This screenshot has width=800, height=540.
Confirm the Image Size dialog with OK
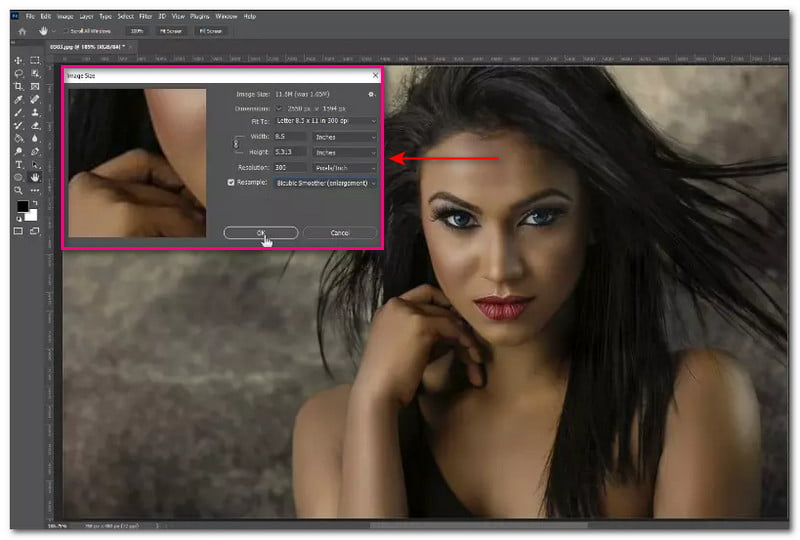[x=261, y=232]
